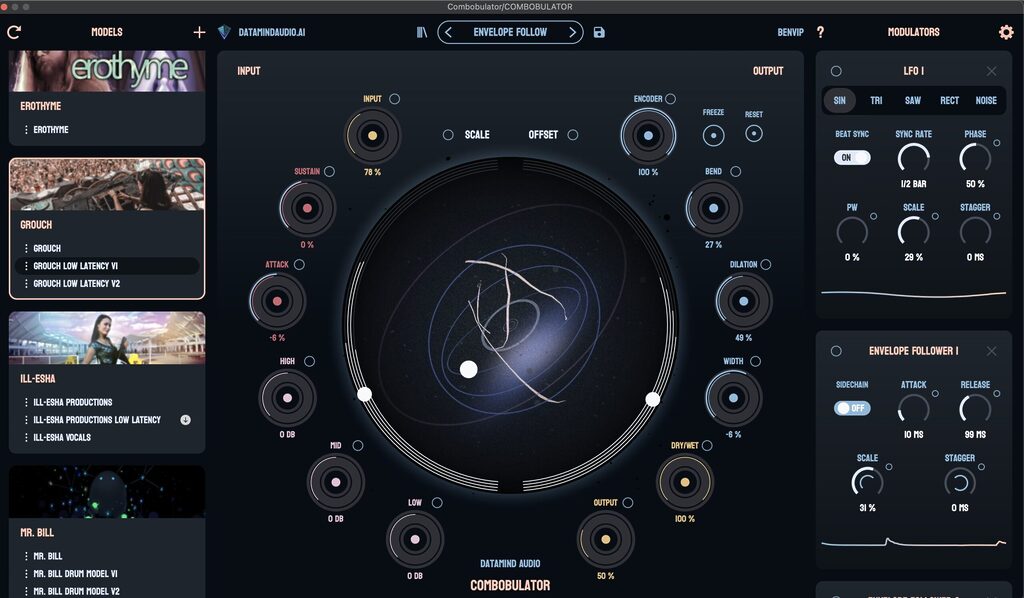1024x598 pixels.
Task: Click large white dot inside galaxy visualizer
Action: click(468, 370)
